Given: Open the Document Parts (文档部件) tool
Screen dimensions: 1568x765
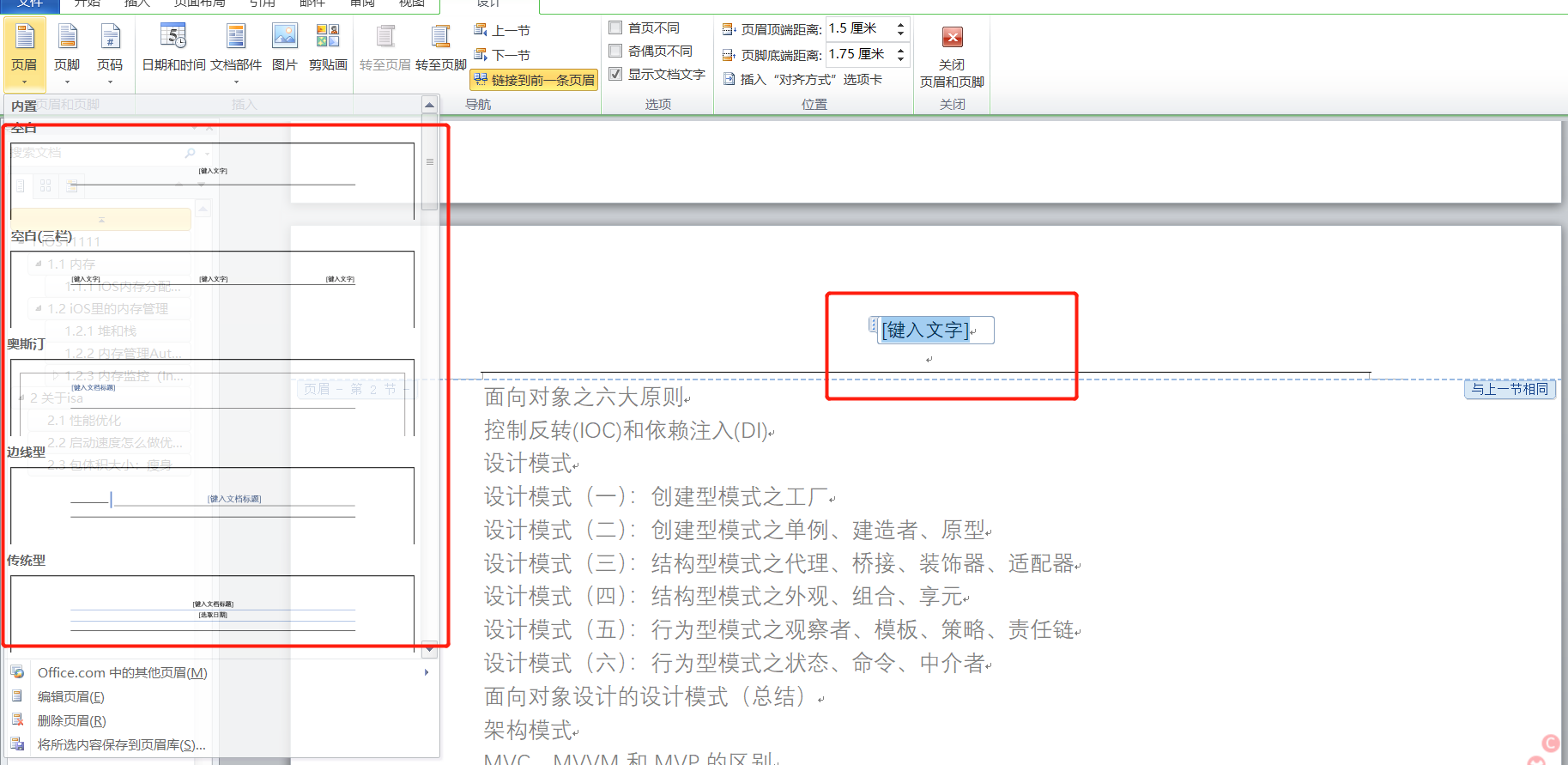Looking at the screenshot, I should (x=236, y=47).
